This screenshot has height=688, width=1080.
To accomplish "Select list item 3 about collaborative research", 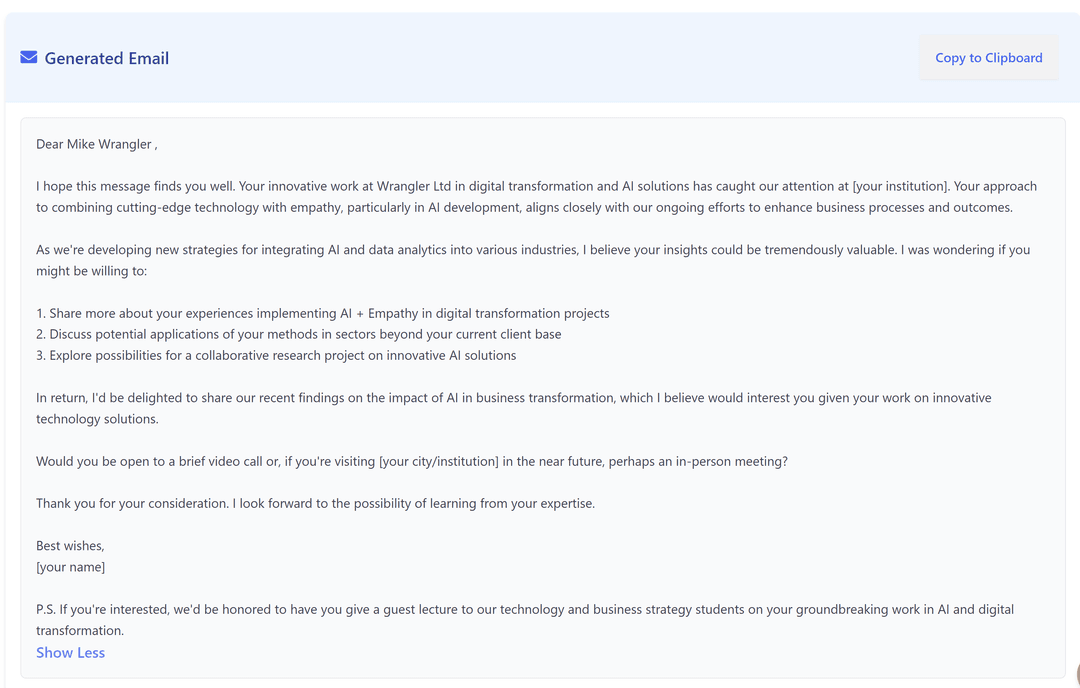I will (x=276, y=355).
